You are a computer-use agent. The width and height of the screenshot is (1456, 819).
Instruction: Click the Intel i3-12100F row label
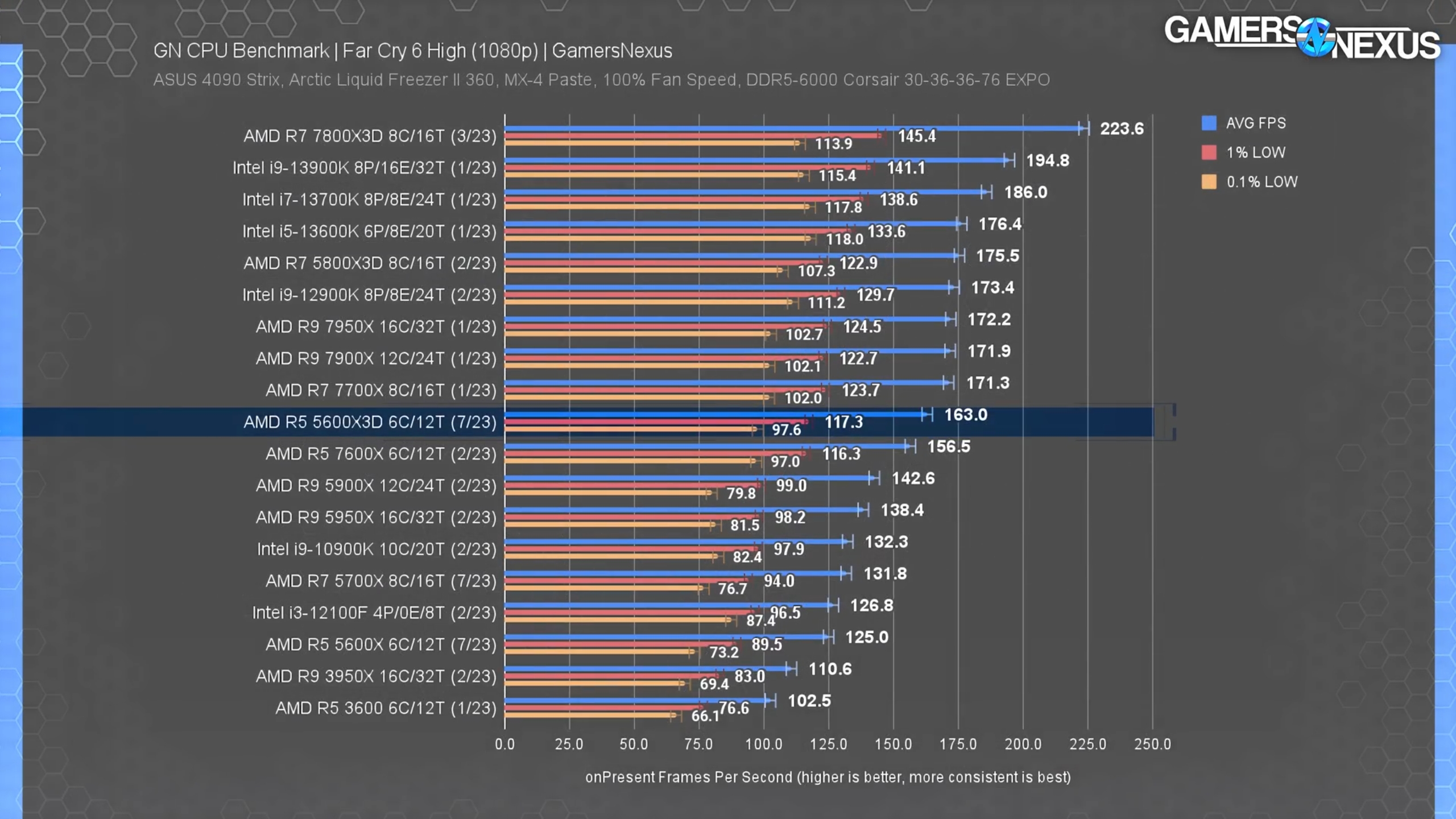coord(374,613)
